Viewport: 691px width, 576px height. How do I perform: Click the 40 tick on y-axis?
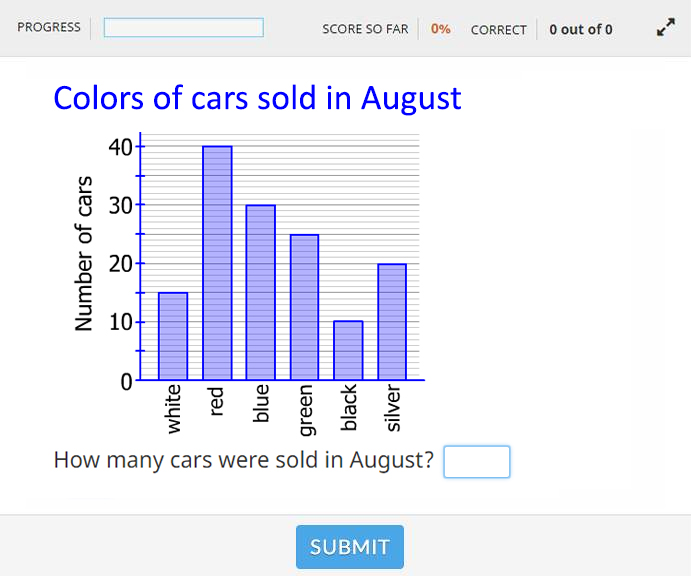(x=120, y=147)
